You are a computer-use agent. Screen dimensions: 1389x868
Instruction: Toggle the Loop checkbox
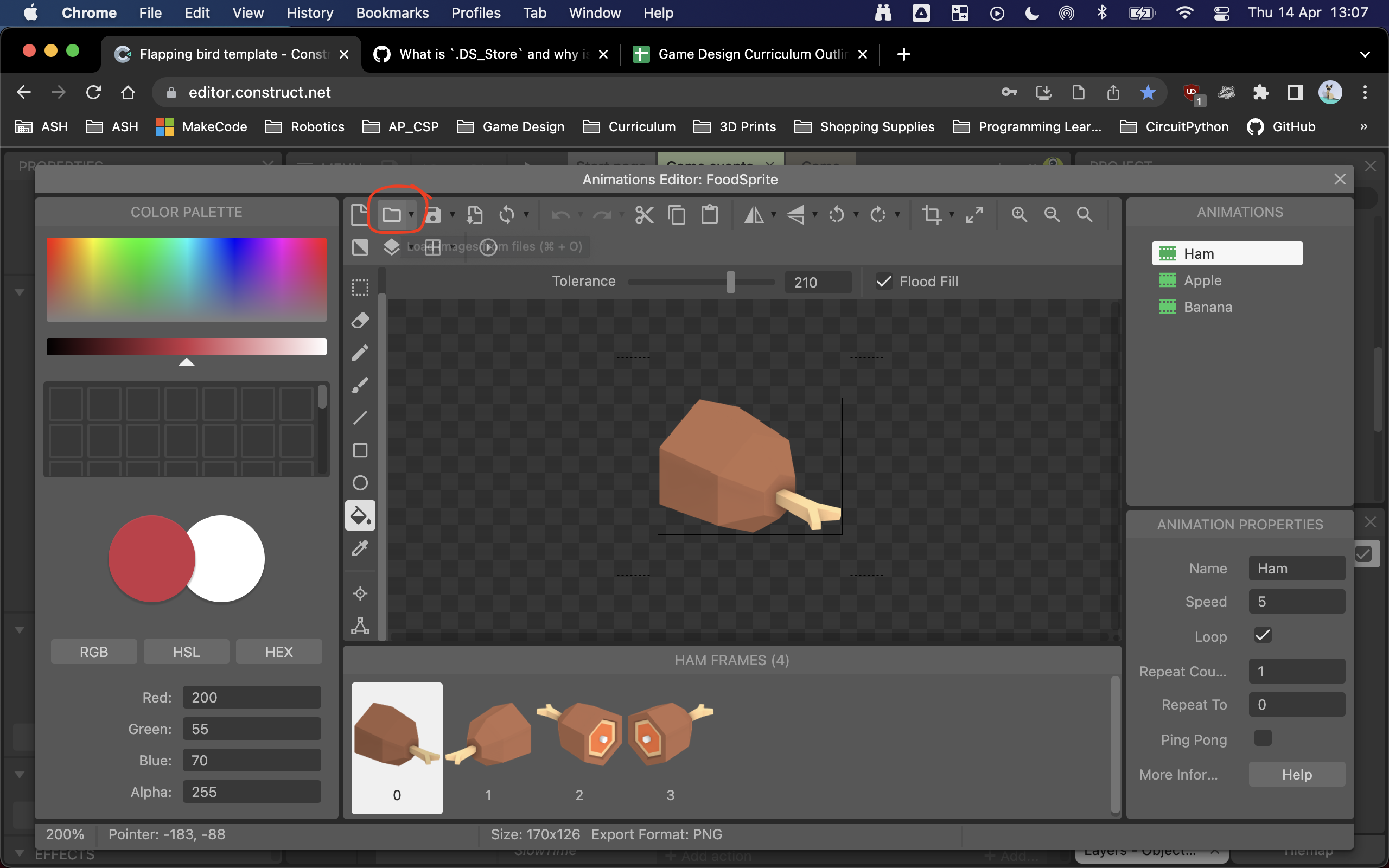point(1263,635)
